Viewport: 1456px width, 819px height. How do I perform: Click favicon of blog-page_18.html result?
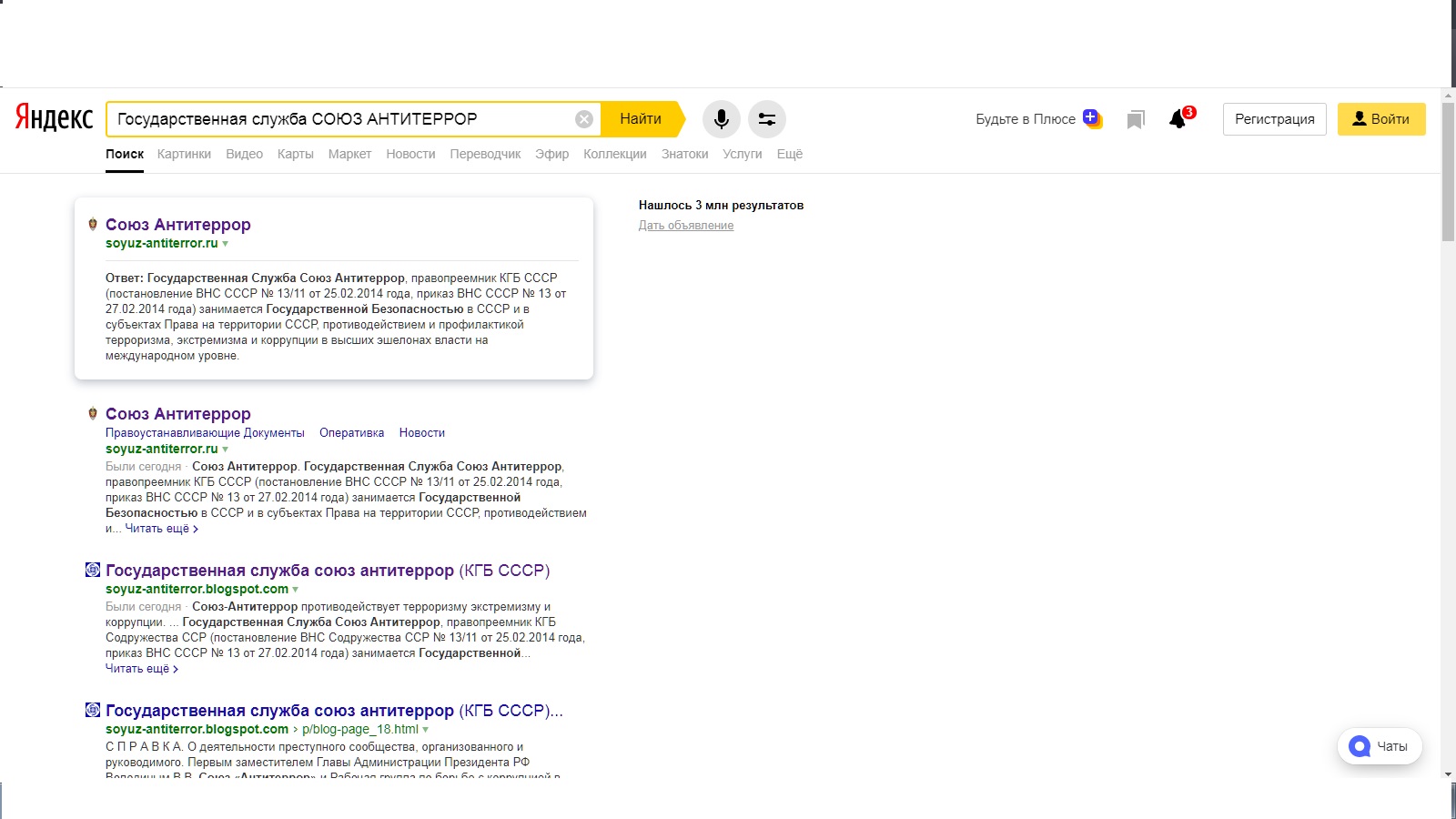tap(92, 710)
